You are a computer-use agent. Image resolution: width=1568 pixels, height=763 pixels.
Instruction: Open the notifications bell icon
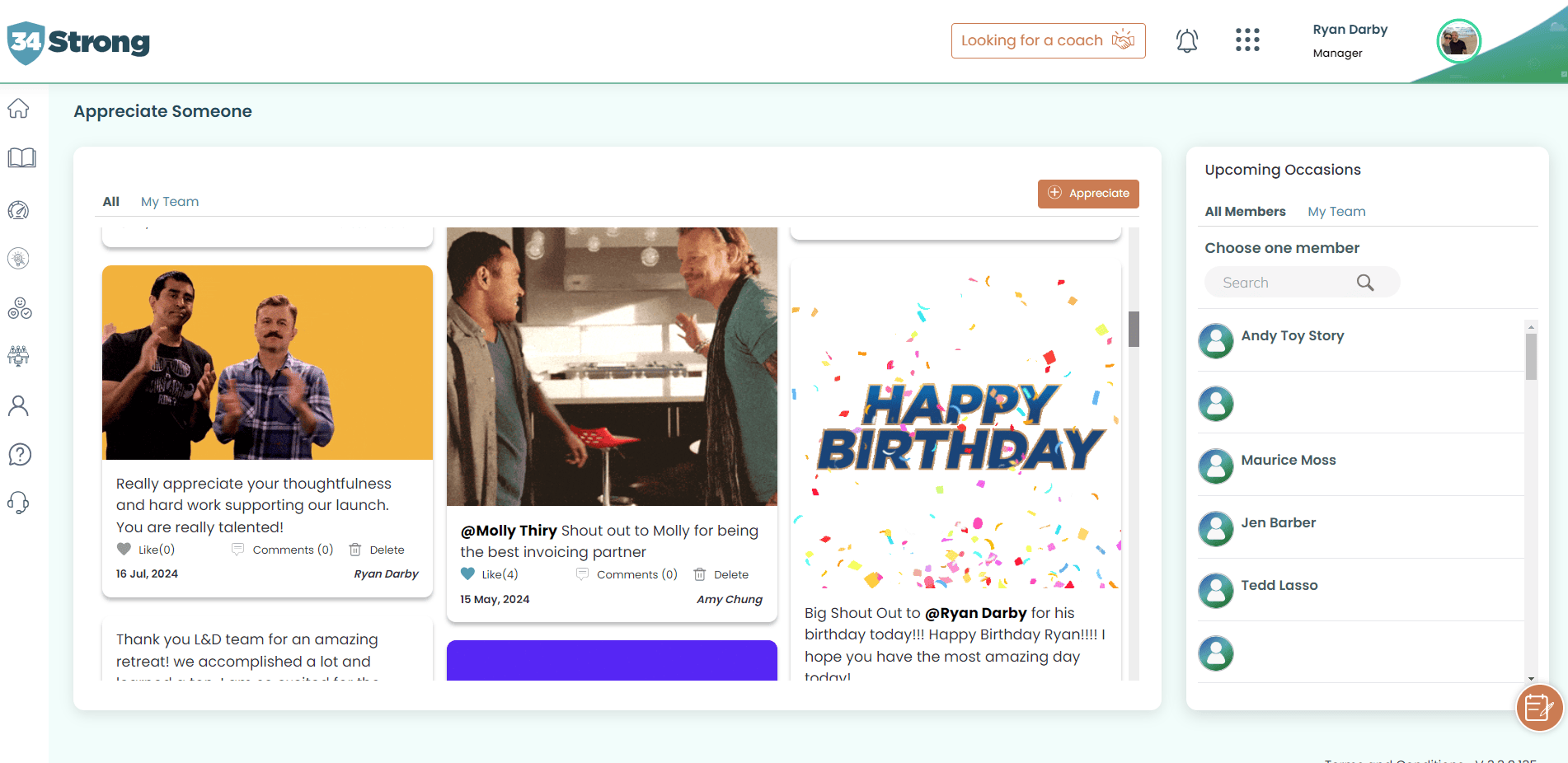pos(1186,40)
